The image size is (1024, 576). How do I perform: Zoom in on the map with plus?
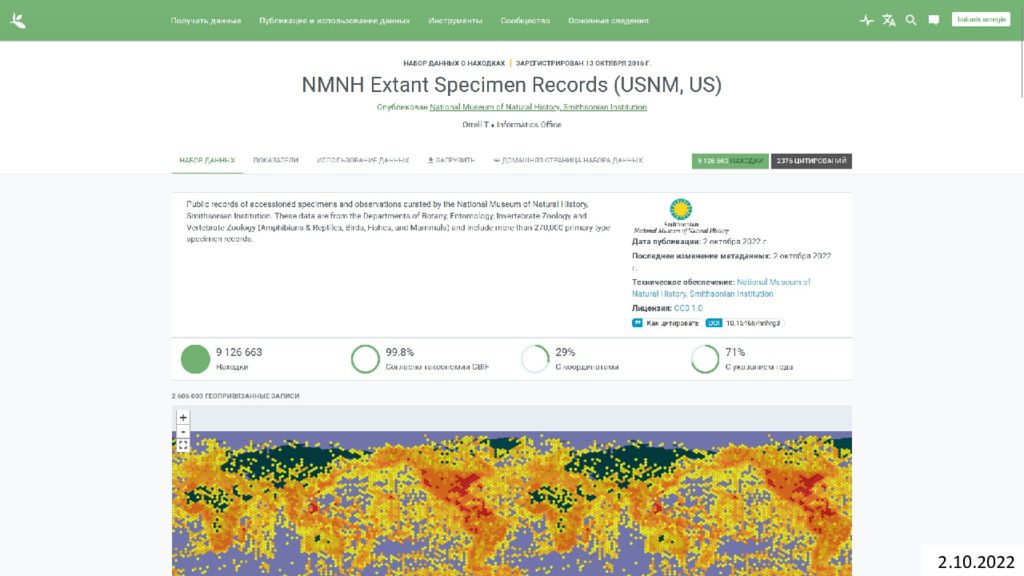183,417
